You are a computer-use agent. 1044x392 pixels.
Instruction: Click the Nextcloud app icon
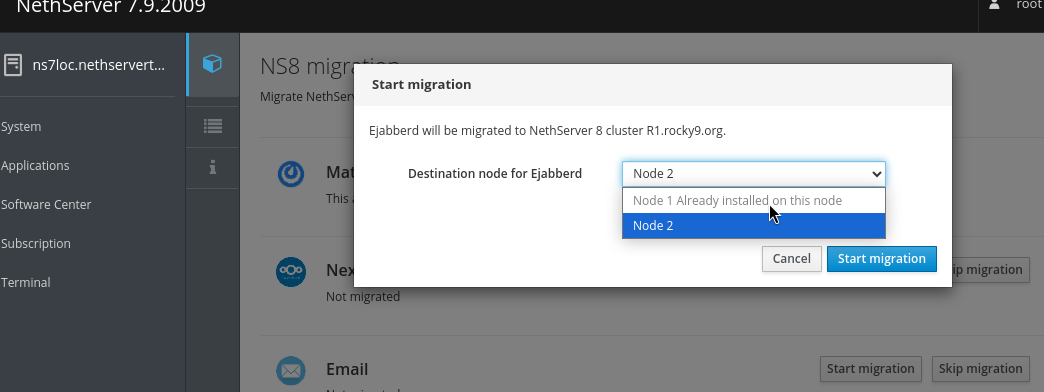pos(291,272)
